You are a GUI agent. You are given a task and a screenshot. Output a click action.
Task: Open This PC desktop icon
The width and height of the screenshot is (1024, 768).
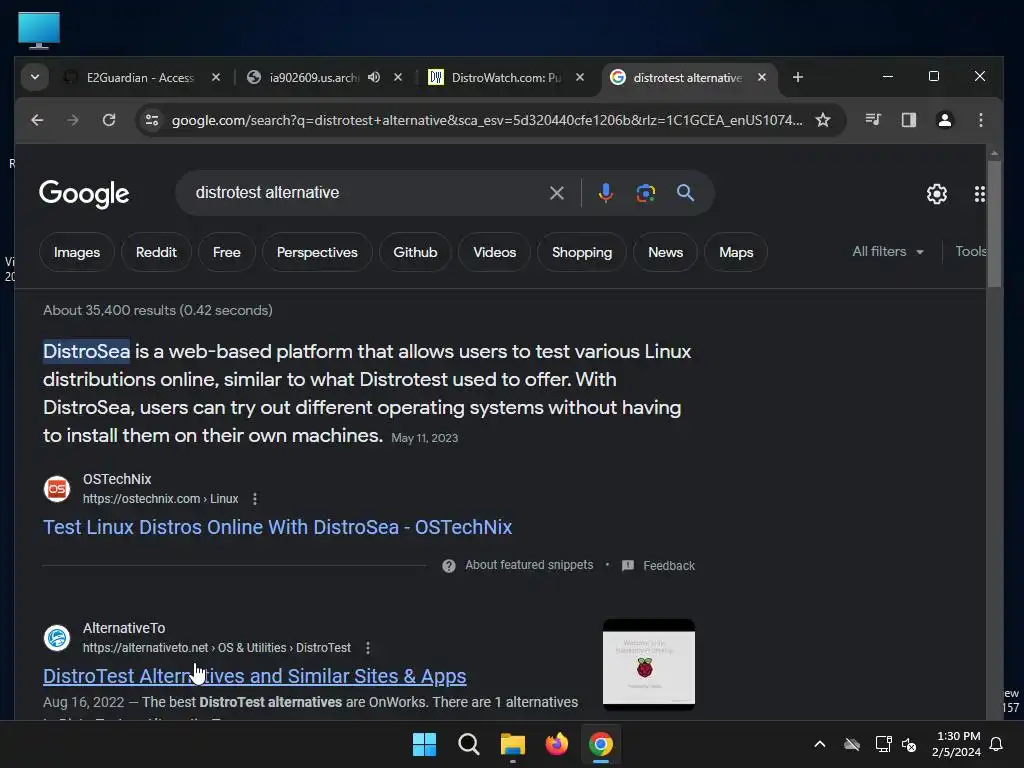pos(39,30)
